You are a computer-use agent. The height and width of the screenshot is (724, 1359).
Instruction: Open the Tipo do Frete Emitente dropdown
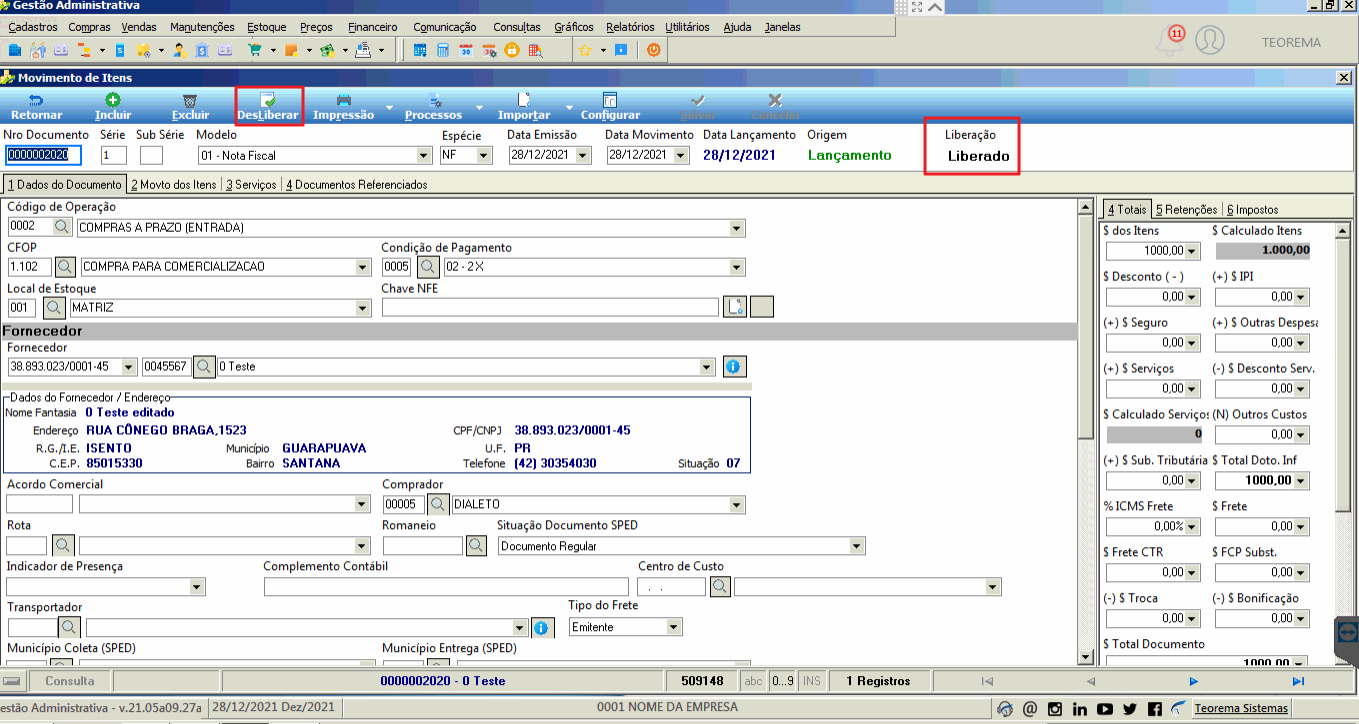tap(674, 627)
